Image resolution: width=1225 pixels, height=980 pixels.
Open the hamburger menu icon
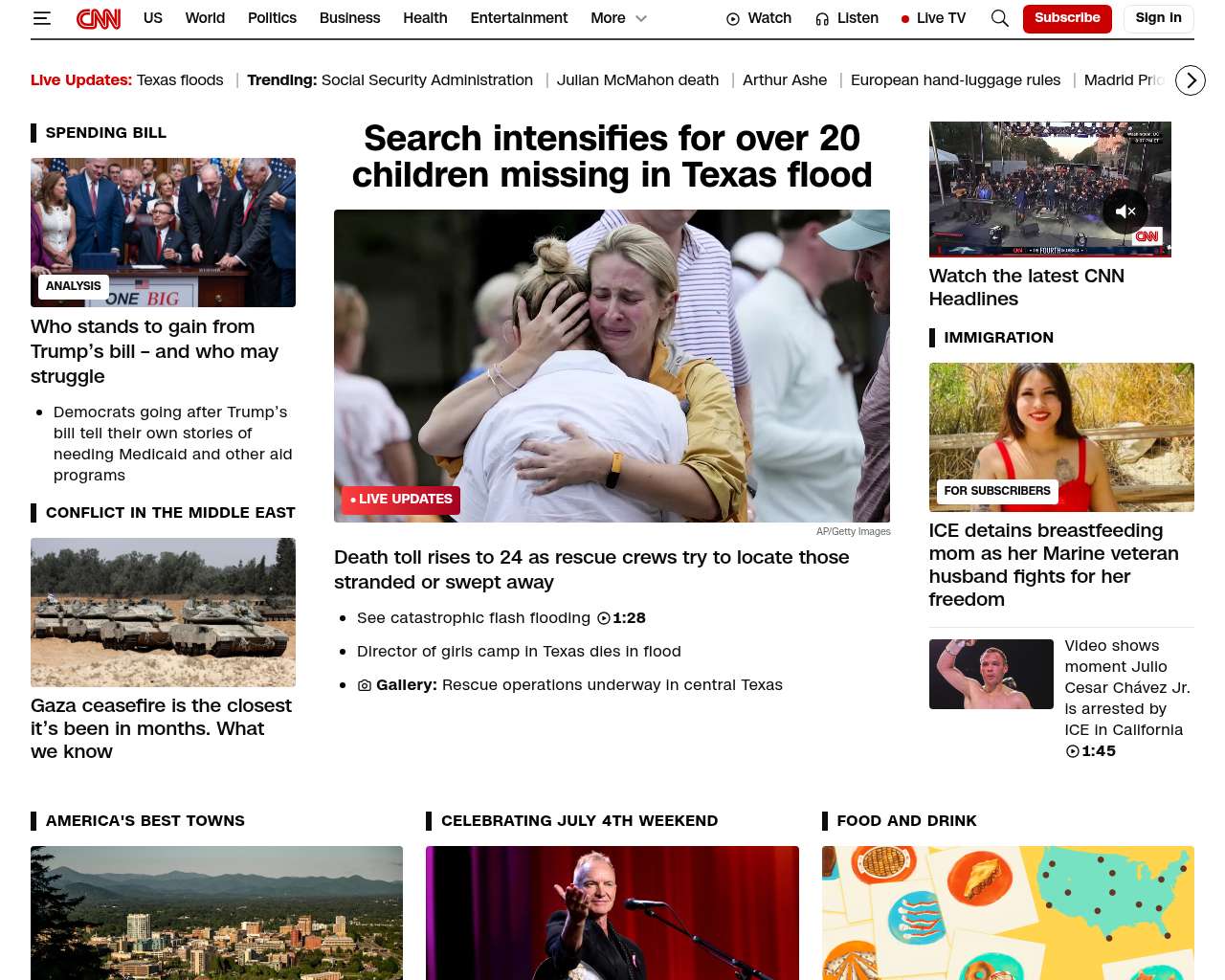click(x=41, y=18)
